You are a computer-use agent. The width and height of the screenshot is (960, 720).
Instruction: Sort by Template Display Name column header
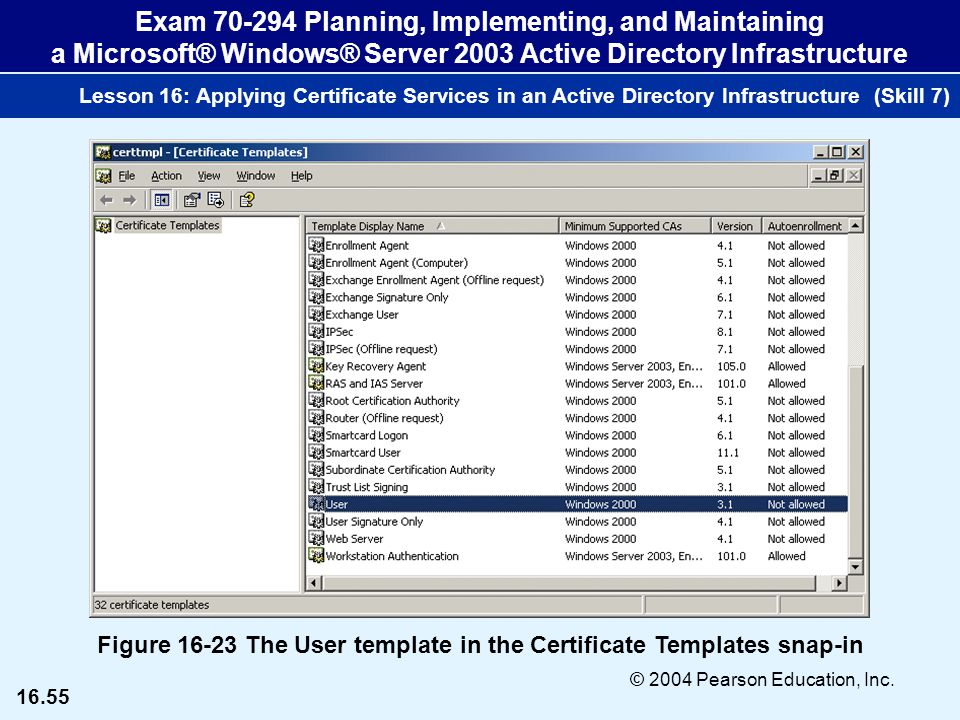coord(432,226)
